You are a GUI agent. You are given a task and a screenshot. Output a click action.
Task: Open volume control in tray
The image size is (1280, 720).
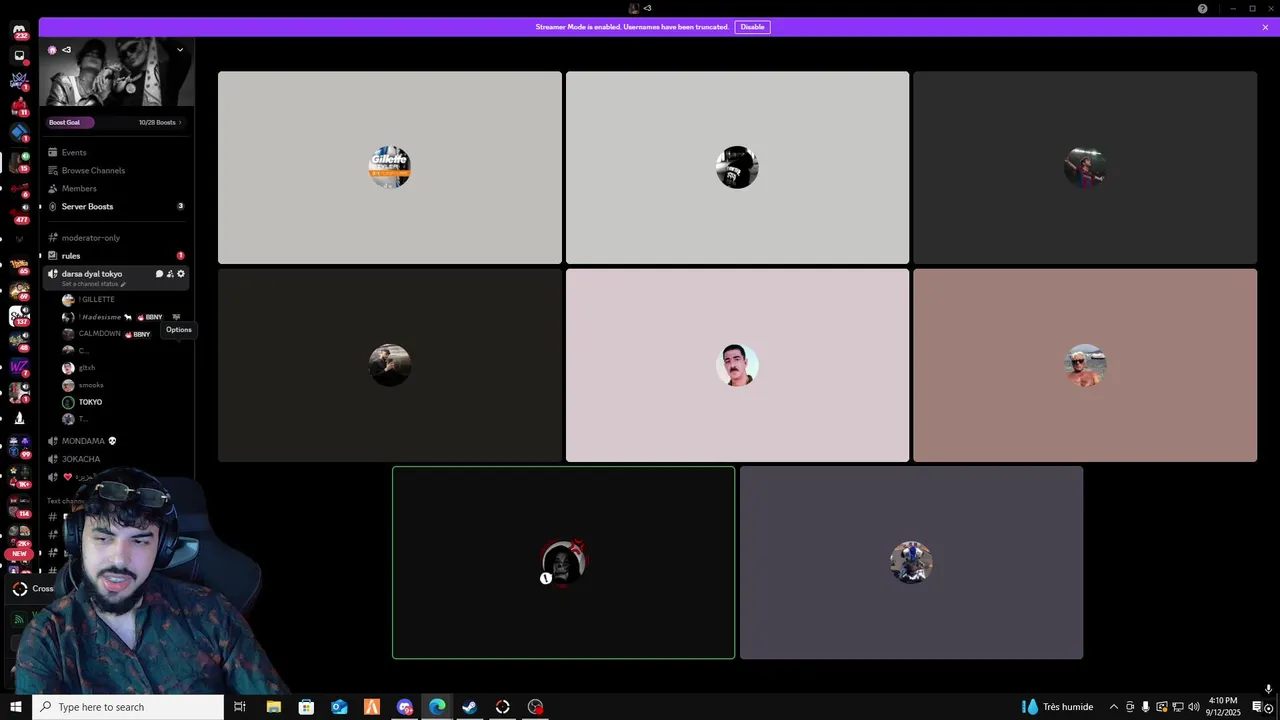click(1193, 707)
